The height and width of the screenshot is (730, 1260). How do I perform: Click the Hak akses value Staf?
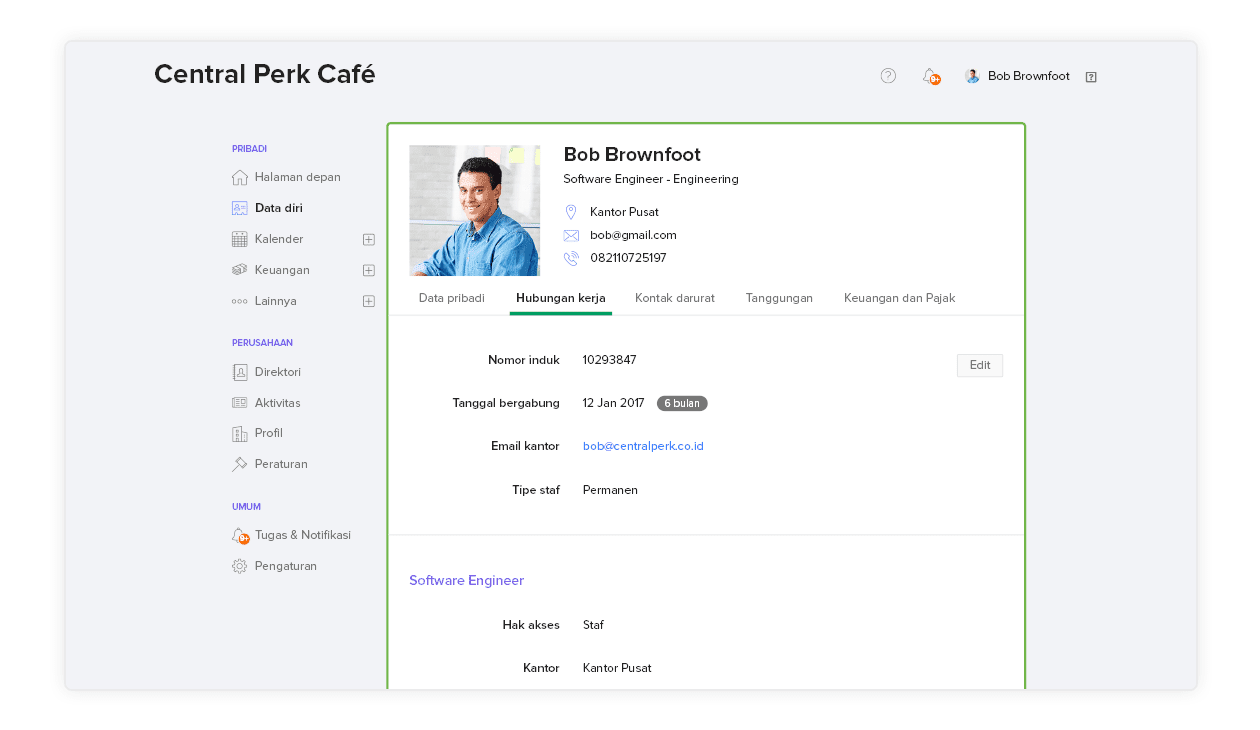(593, 625)
